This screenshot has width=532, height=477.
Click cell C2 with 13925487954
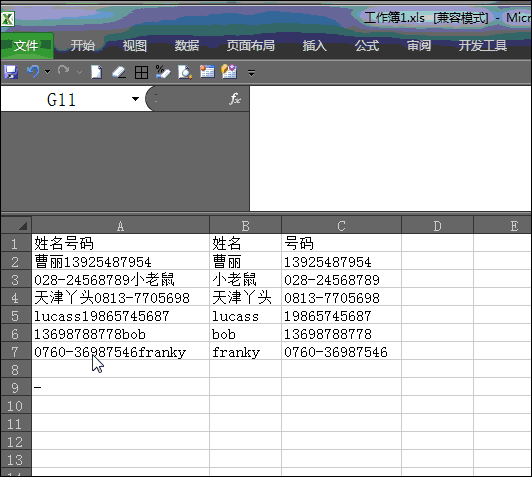pos(341,261)
